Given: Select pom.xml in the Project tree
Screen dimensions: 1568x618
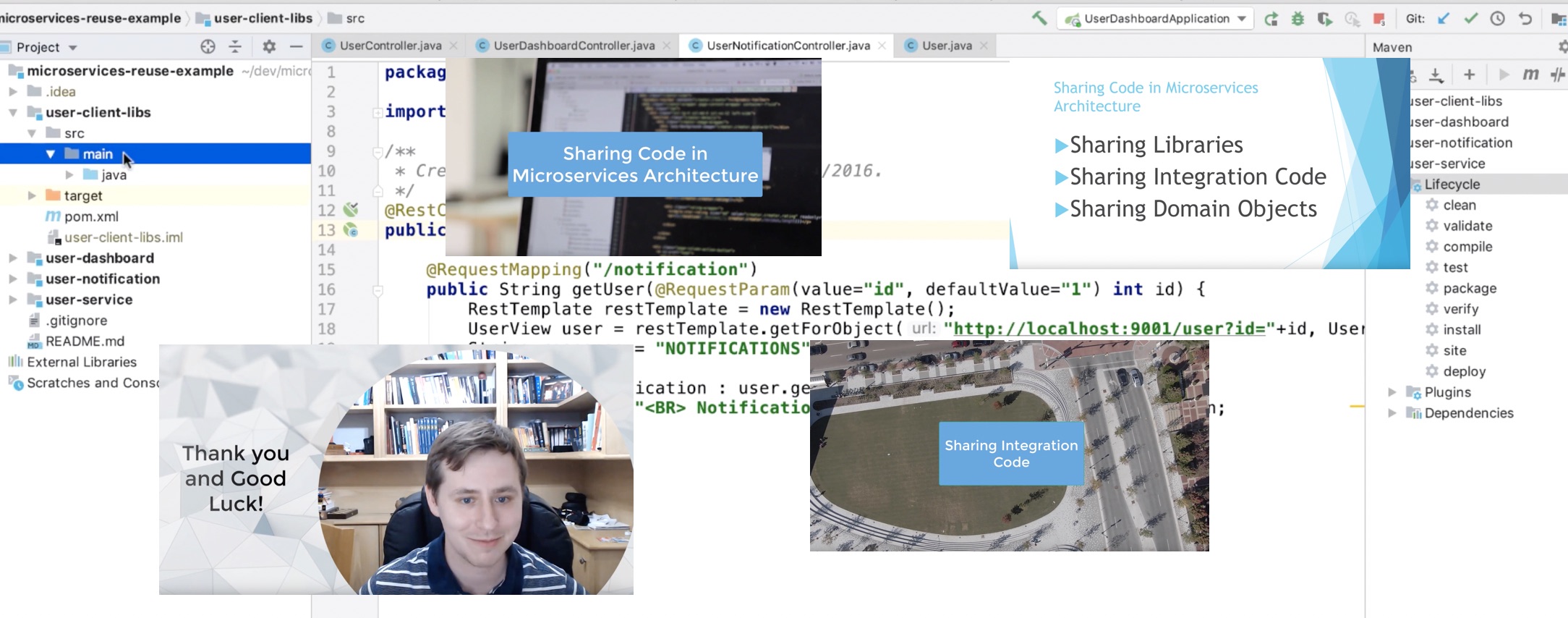Looking at the screenshot, I should point(91,216).
